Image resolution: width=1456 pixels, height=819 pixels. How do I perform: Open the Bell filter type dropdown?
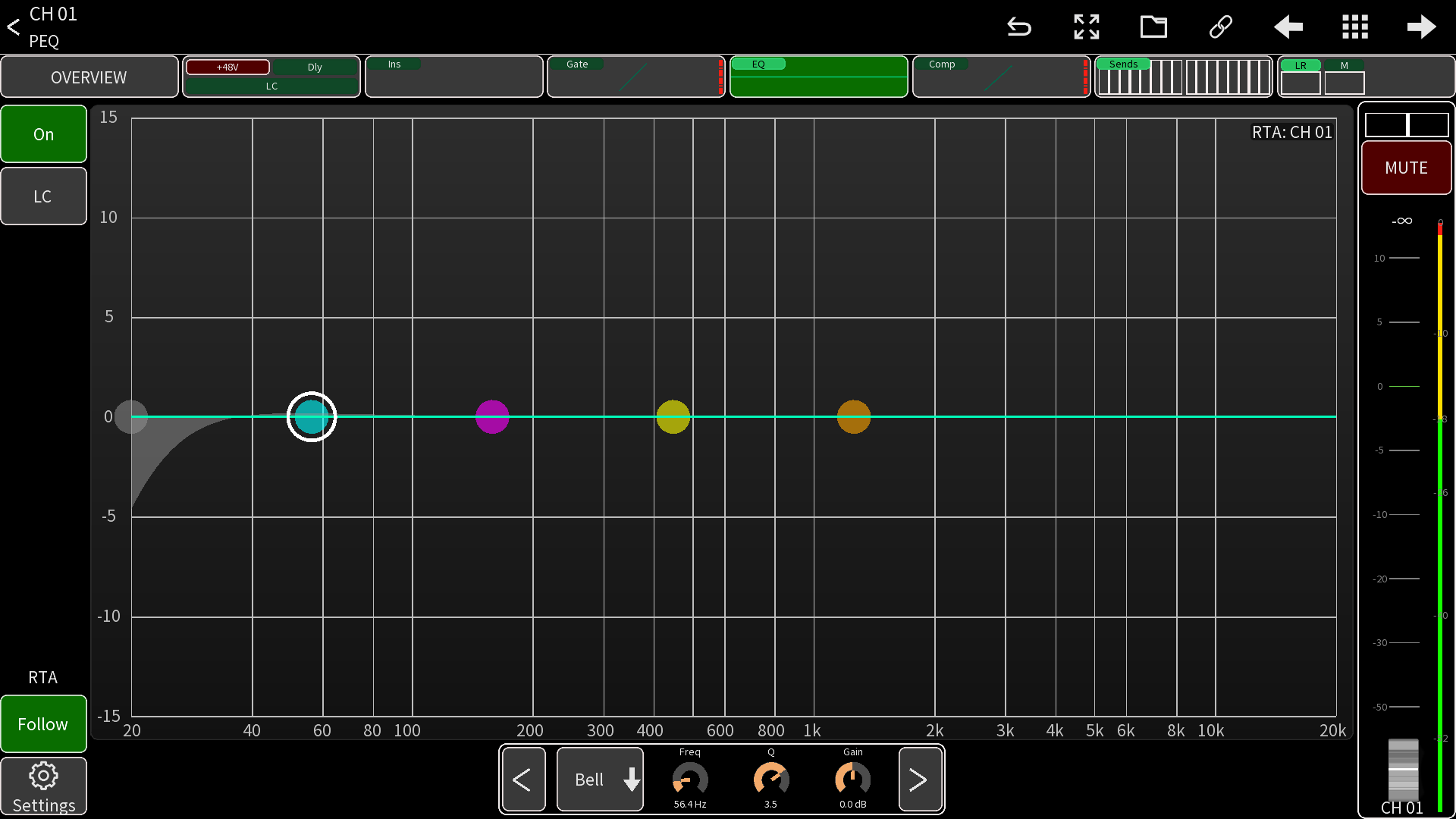click(599, 779)
